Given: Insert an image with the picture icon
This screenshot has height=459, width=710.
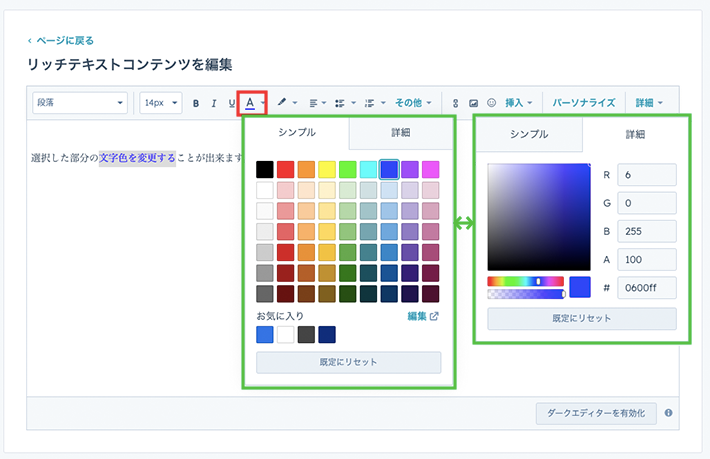Looking at the screenshot, I should pyautogui.click(x=473, y=103).
